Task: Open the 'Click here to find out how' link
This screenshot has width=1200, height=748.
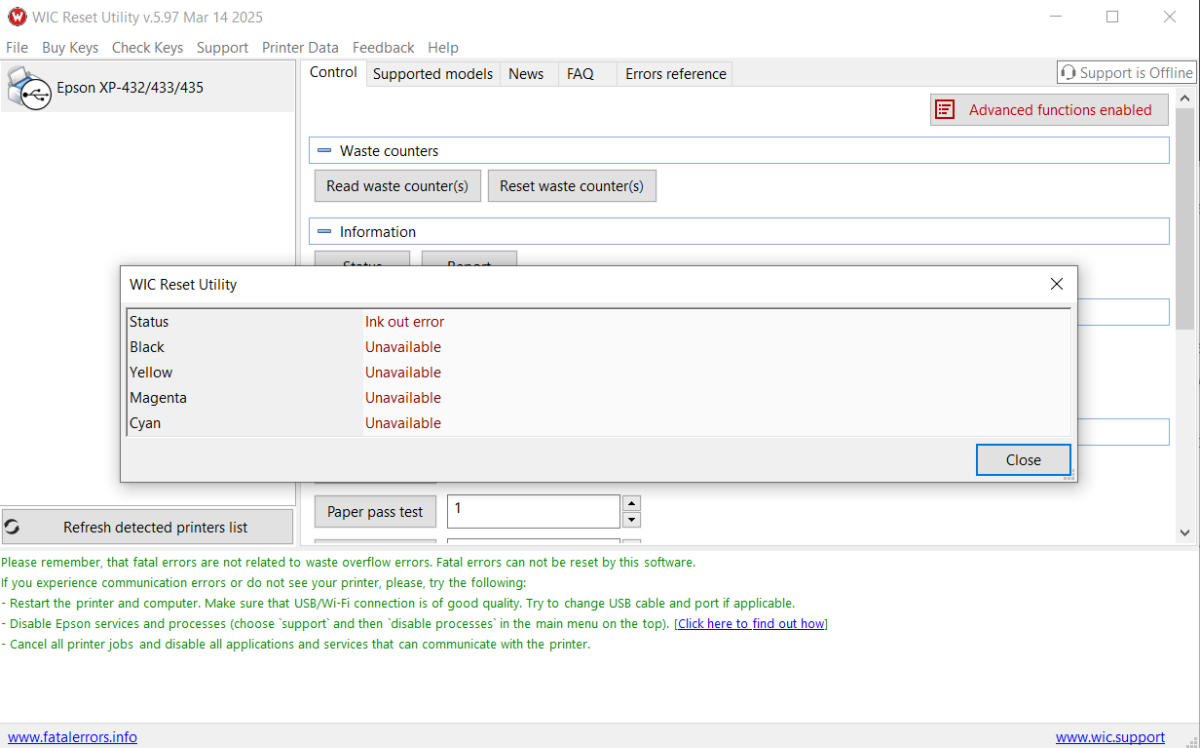Action: (752, 623)
